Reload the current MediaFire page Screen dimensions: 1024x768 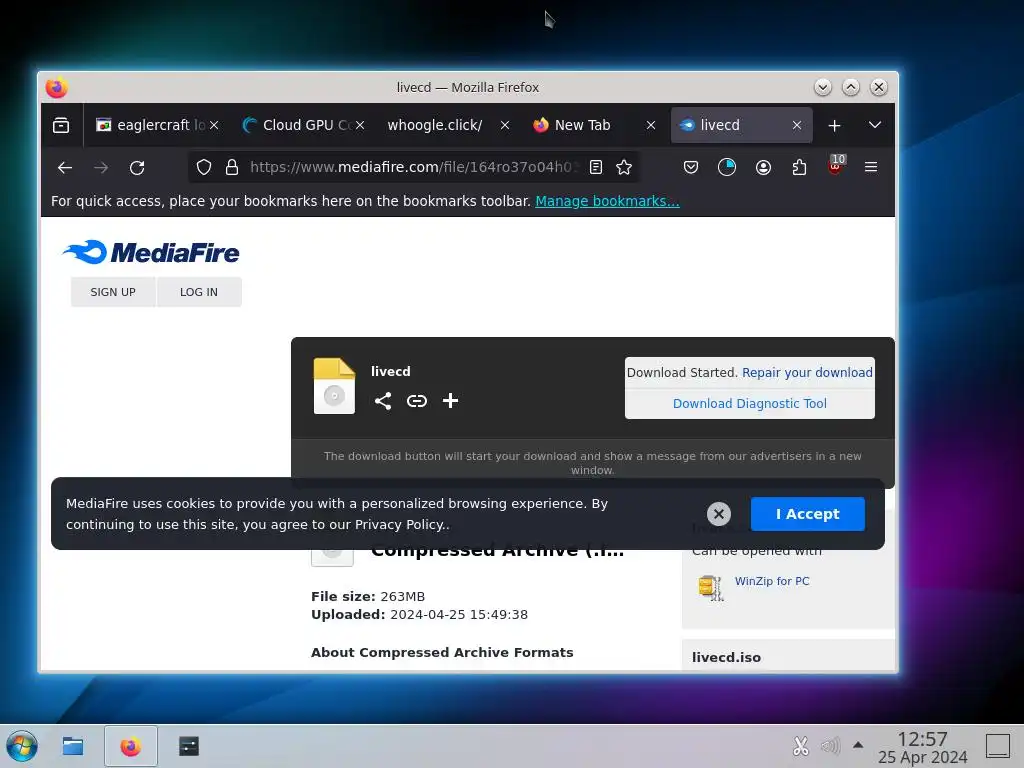point(137,168)
